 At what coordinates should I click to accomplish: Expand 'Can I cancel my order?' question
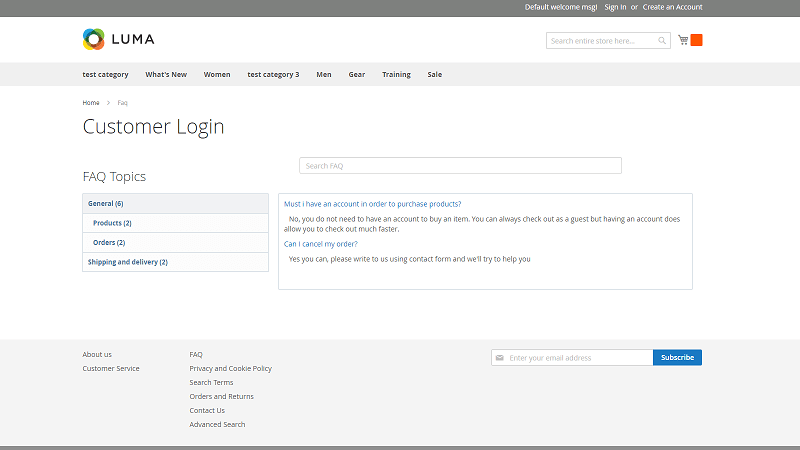tap(321, 244)
